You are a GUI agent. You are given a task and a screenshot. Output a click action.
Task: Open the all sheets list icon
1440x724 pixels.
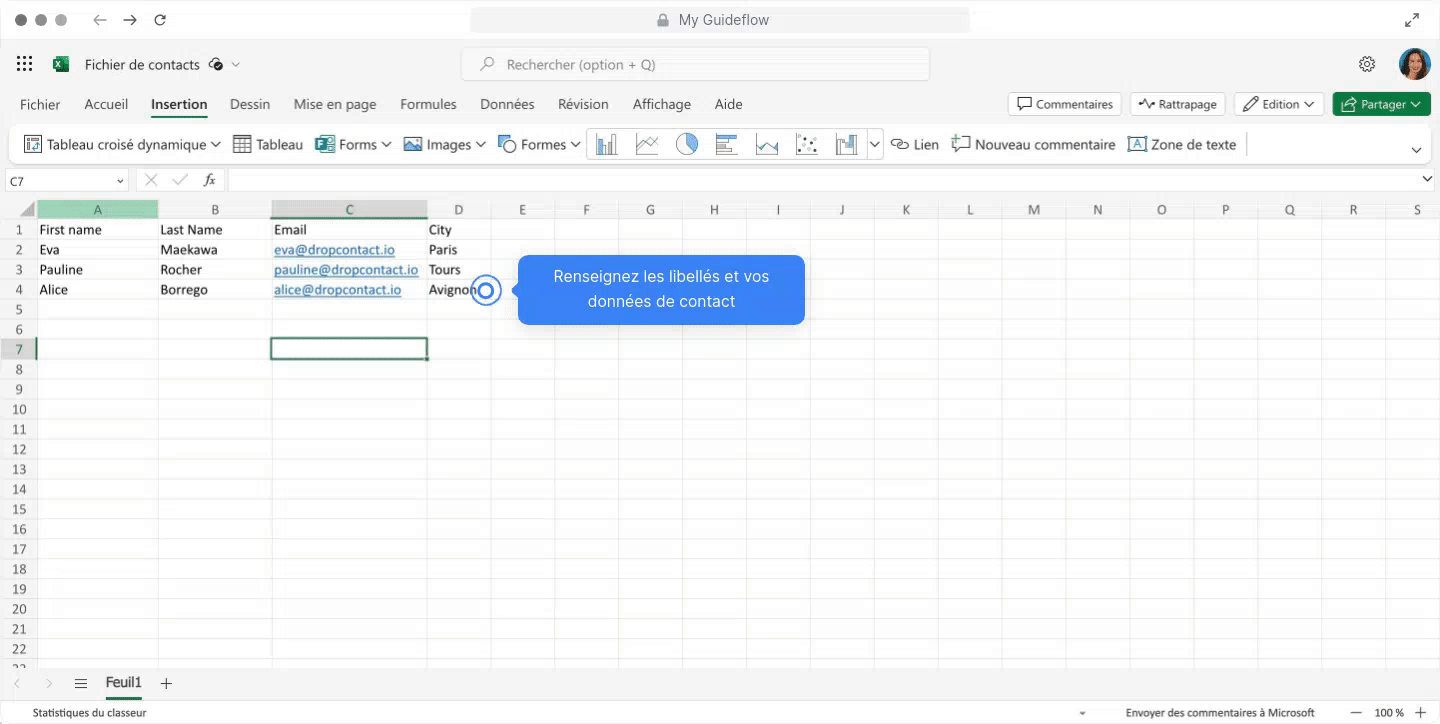pyautogui.click(x=81, y=684)
